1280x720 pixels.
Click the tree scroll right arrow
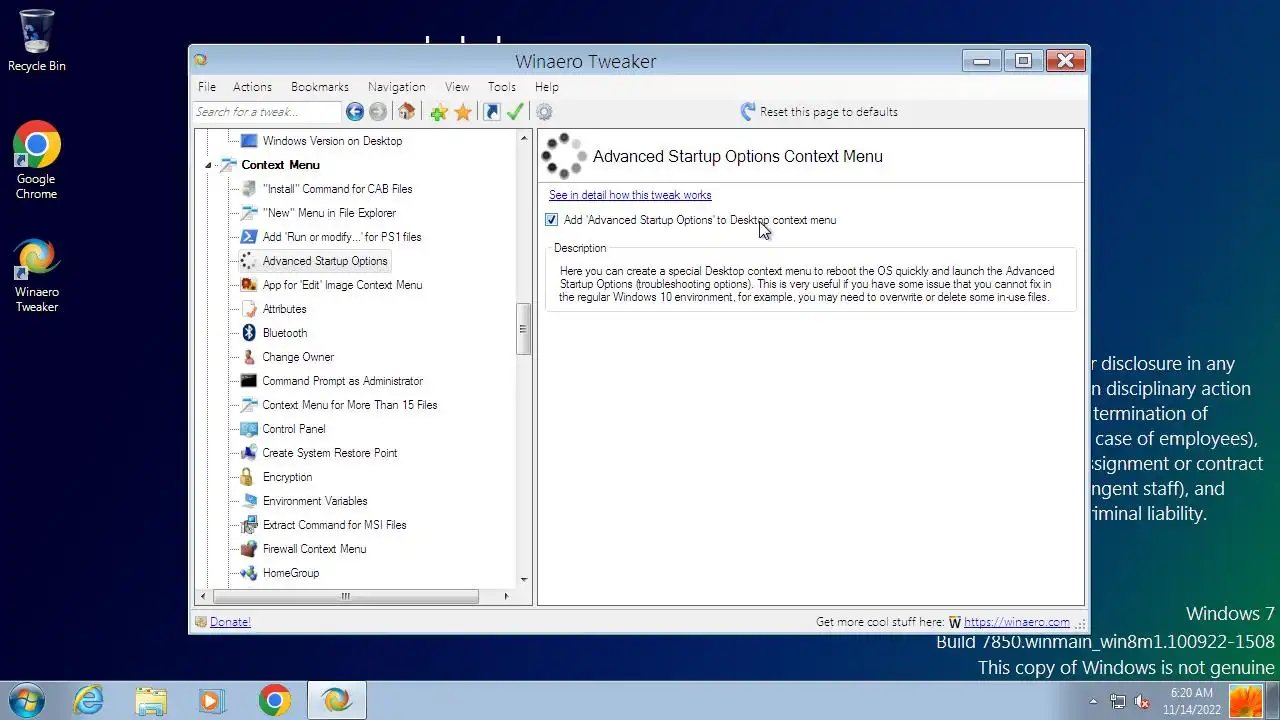pyautogui.click(x=506, y=596)
